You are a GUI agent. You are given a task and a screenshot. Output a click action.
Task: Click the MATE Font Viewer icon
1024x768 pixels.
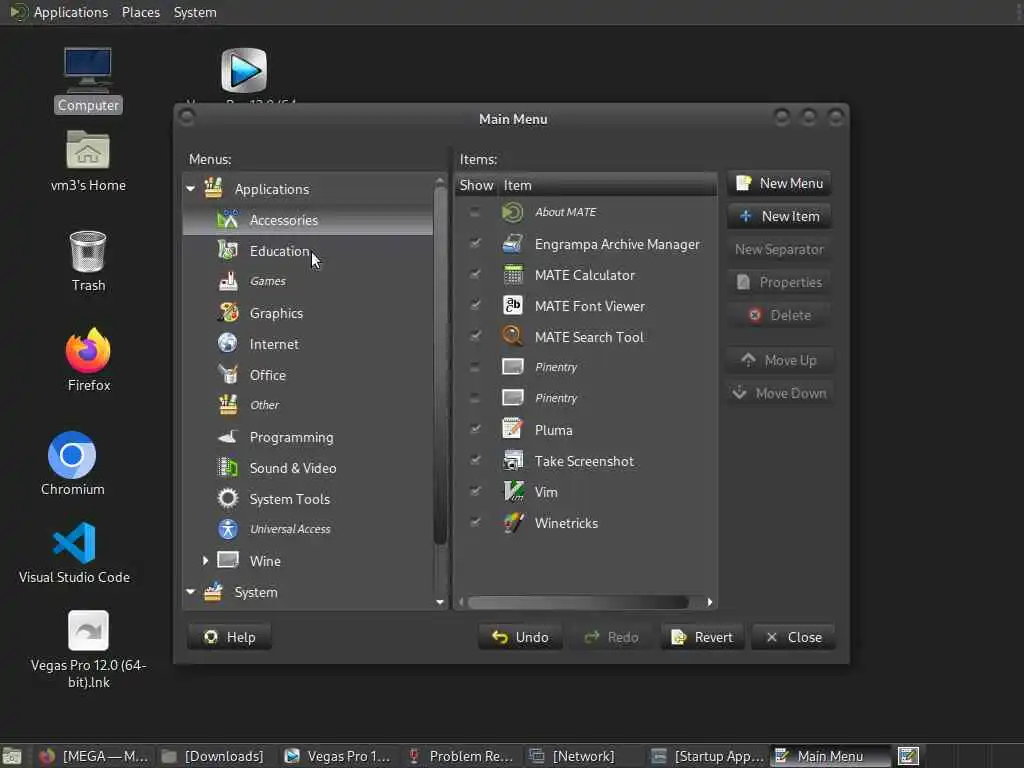pyautogui.click(x=513, y=306)
